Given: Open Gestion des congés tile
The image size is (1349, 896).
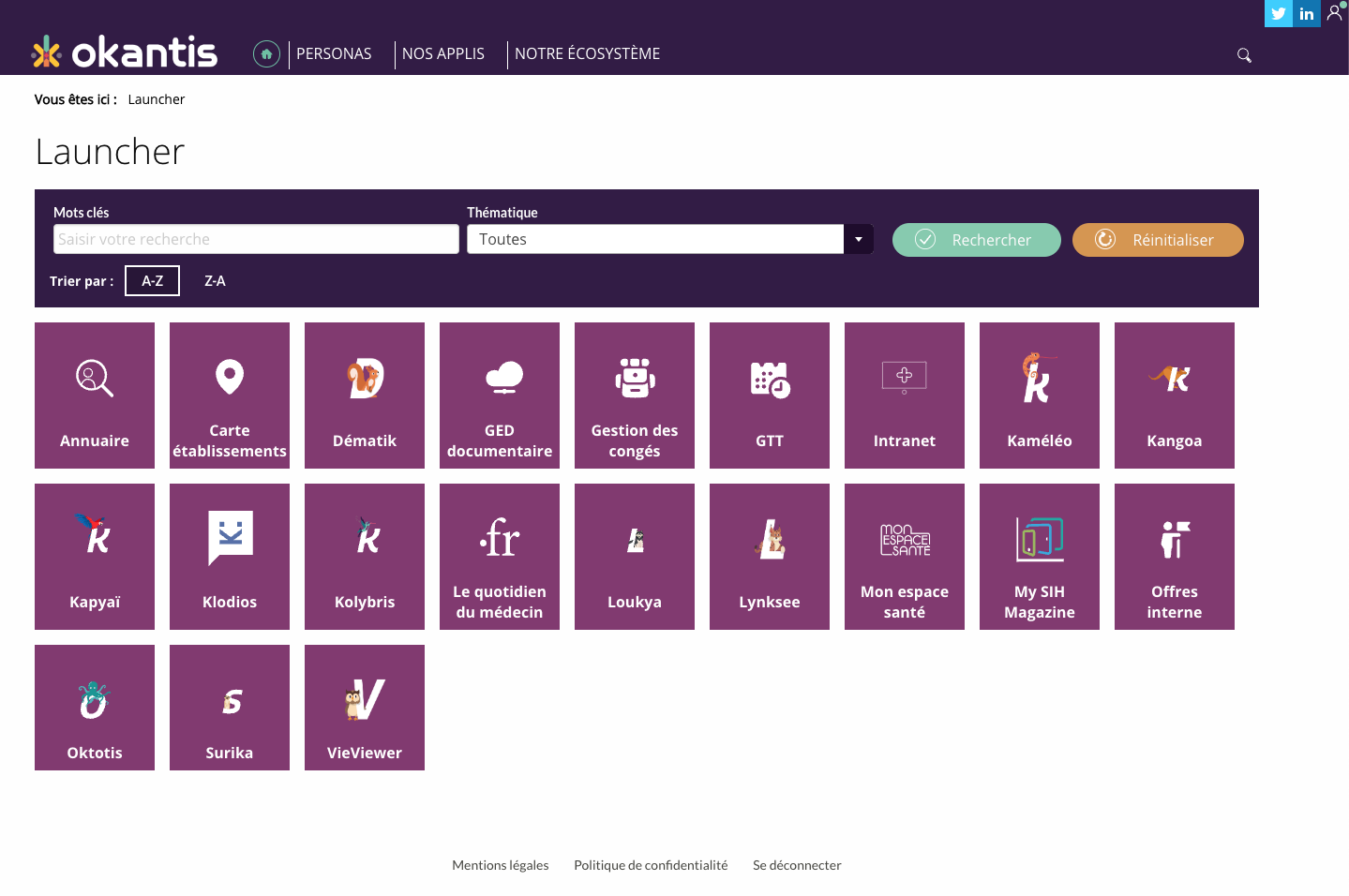Looking at the screenshot, I should [x=635, y=396].
